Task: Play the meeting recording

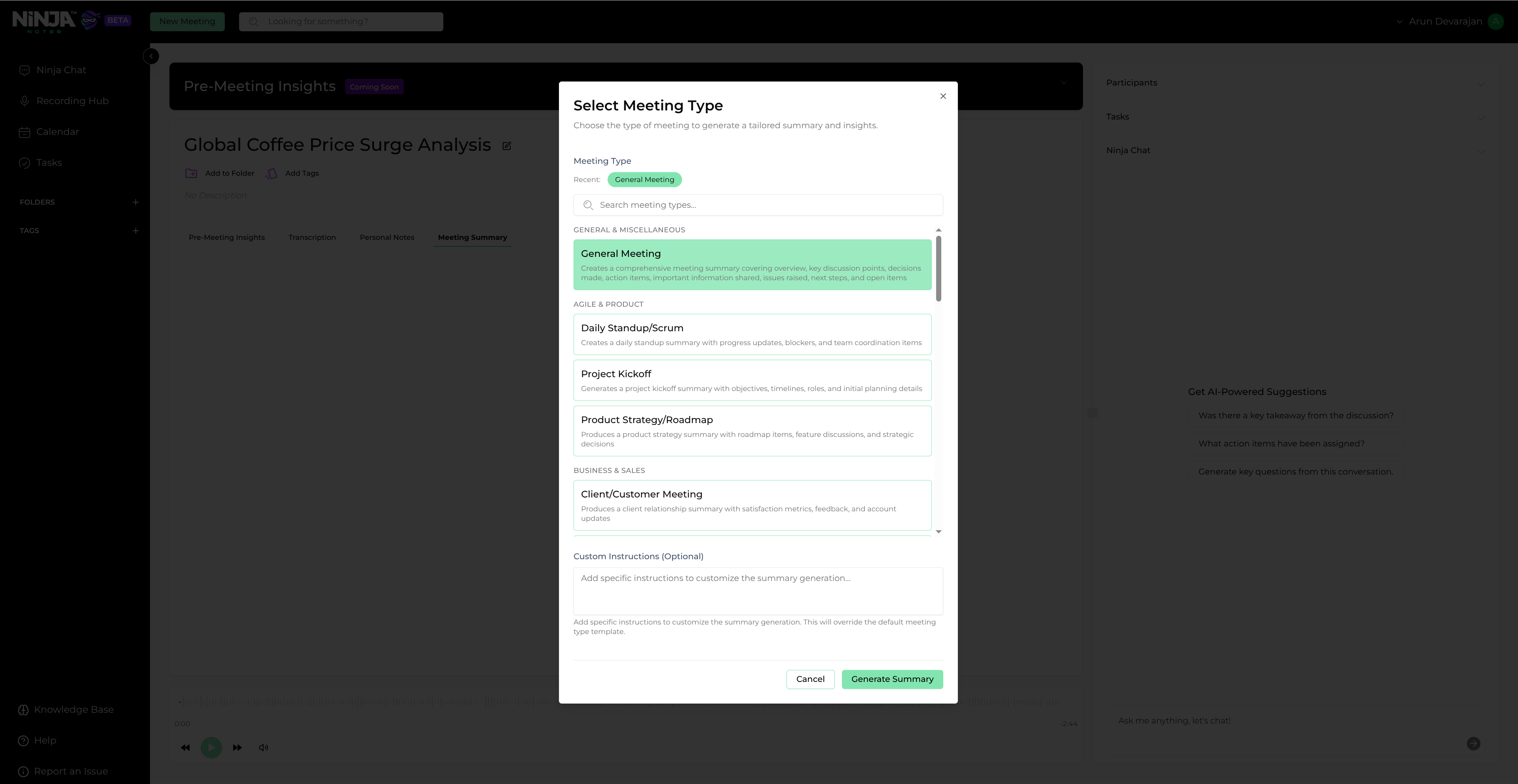Action: pyautogui.click(x=211, y=747)
